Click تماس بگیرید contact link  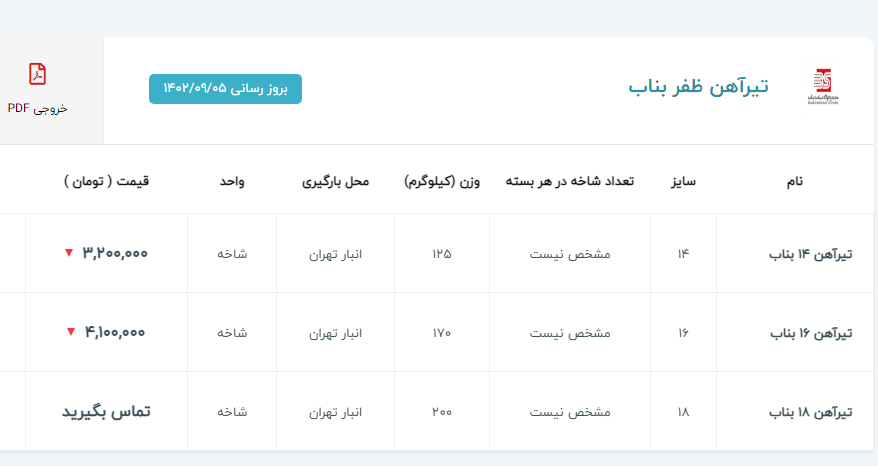(106, 411)
